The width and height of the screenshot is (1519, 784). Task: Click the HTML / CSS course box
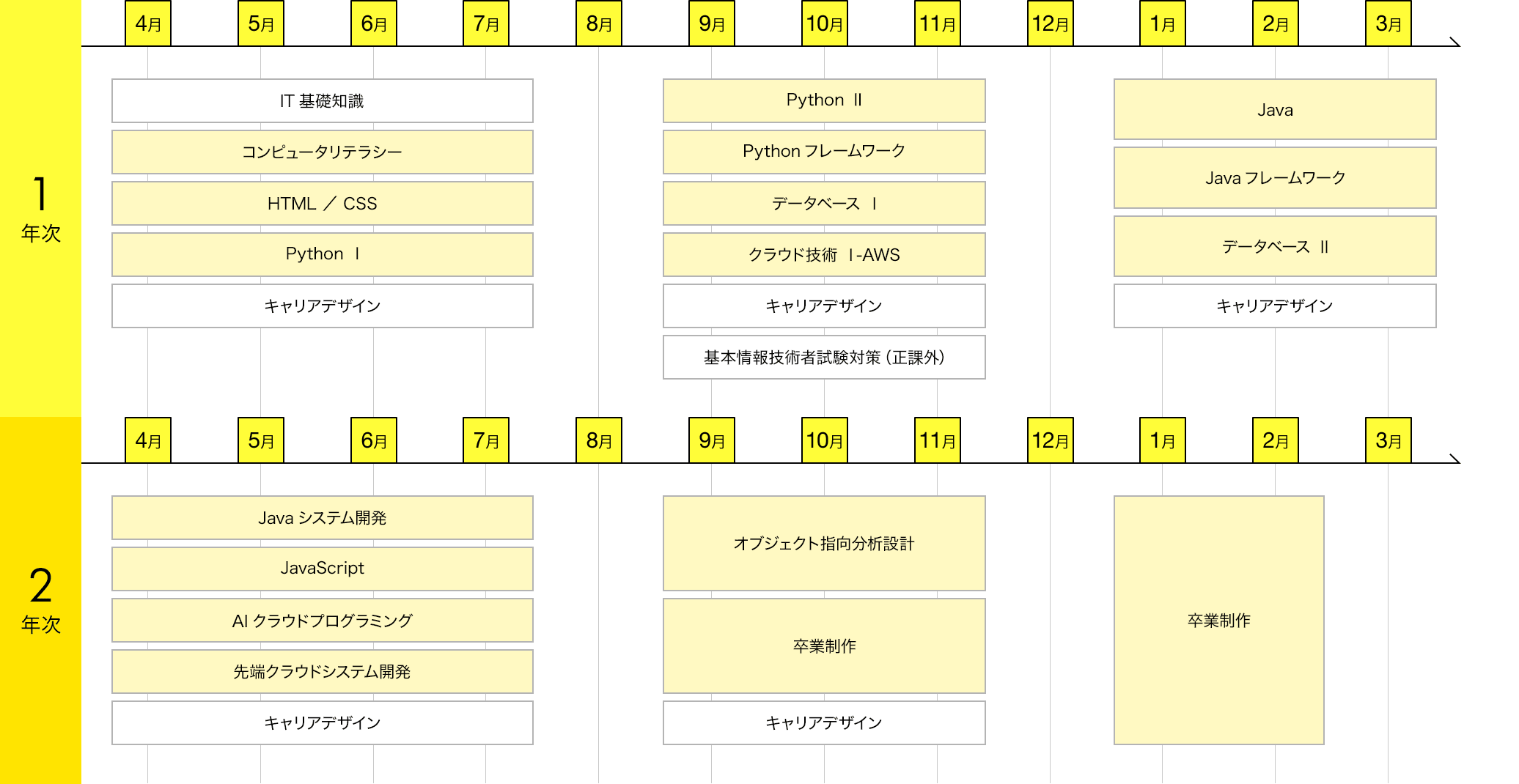tap(322, 204)
